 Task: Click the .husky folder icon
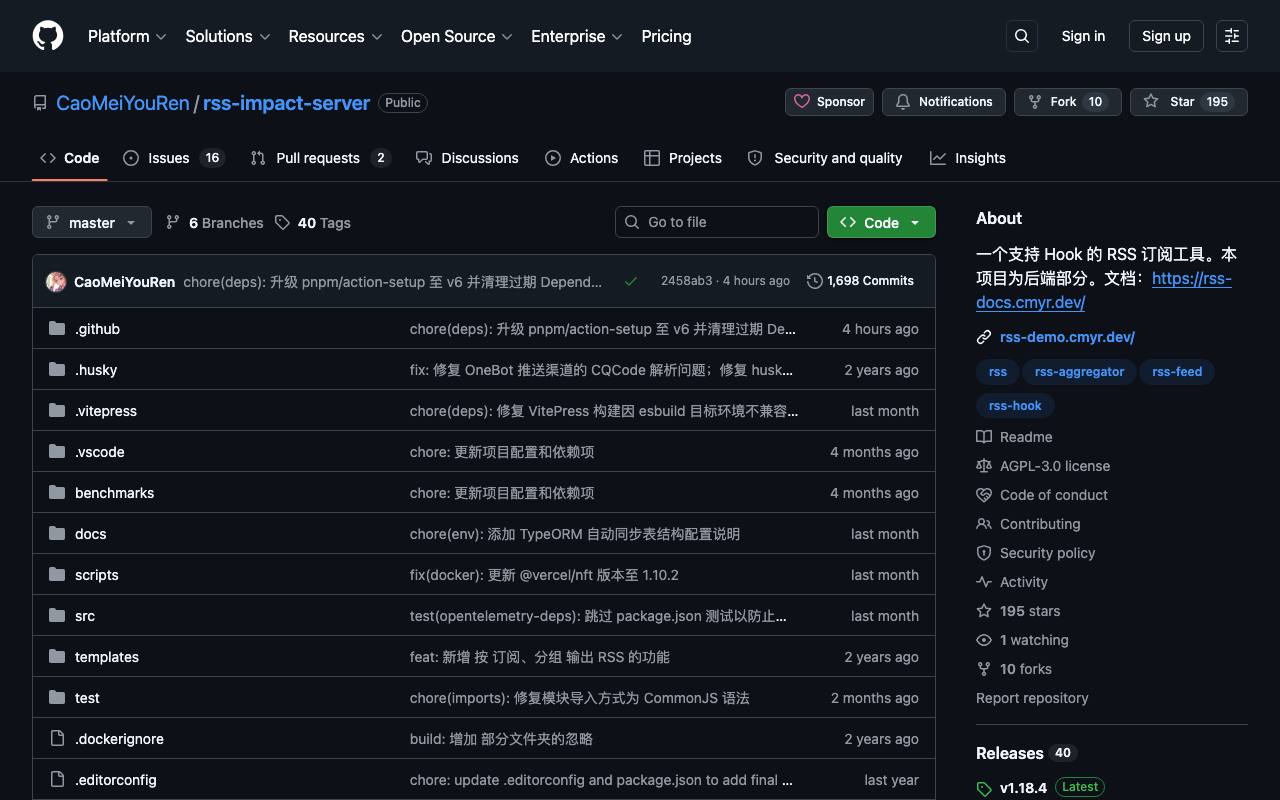tap(57, 370)
